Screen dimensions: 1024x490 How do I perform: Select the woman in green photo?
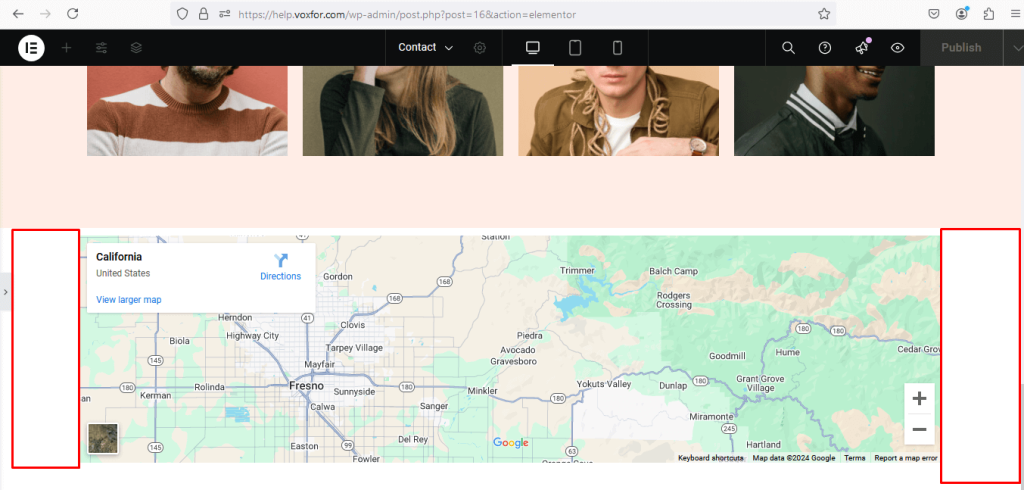[x=403, y=110]
